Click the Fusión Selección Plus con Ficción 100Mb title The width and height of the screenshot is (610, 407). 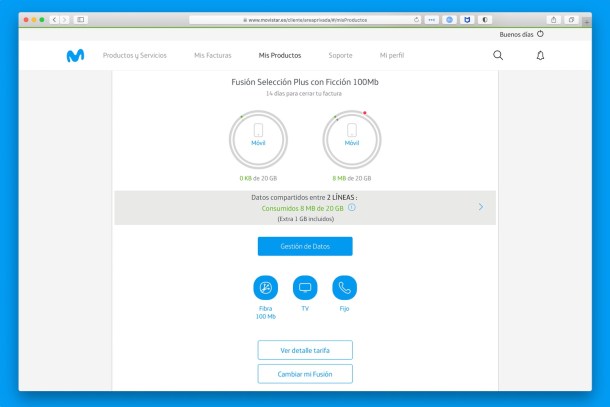(305, 82)
